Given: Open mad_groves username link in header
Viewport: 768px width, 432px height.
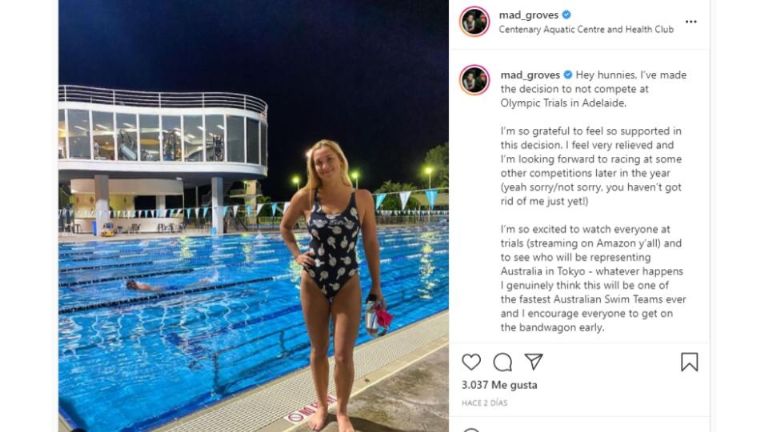Looking at the screenshot, I should 528,15.
